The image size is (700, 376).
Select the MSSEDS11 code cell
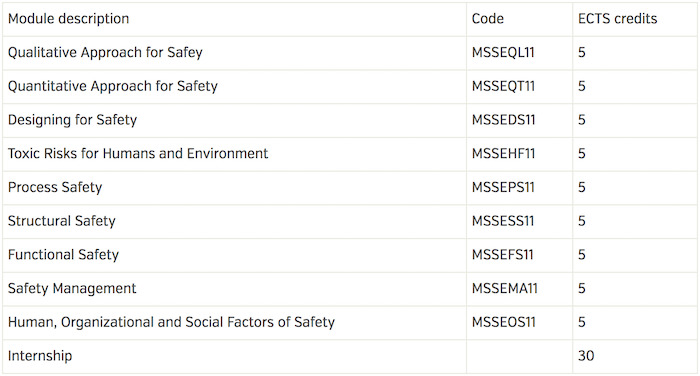coord(519,120)
